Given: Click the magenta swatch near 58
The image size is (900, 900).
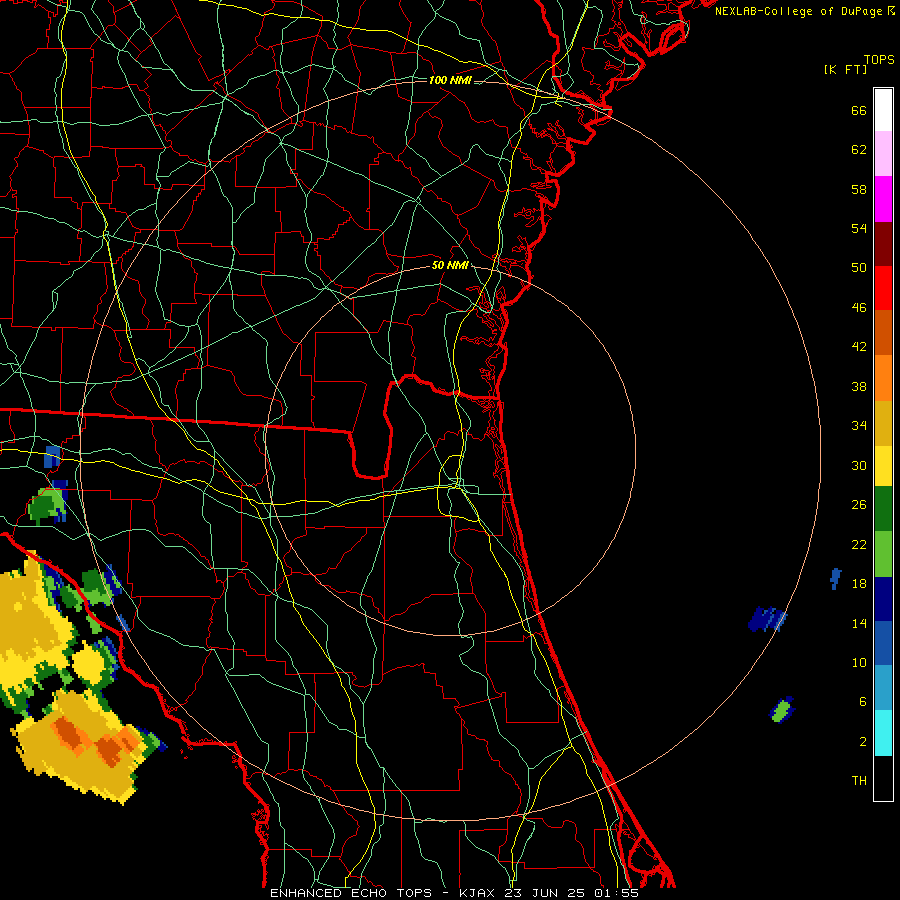Looking at the screenshot, I should click(x=883, y=199).
